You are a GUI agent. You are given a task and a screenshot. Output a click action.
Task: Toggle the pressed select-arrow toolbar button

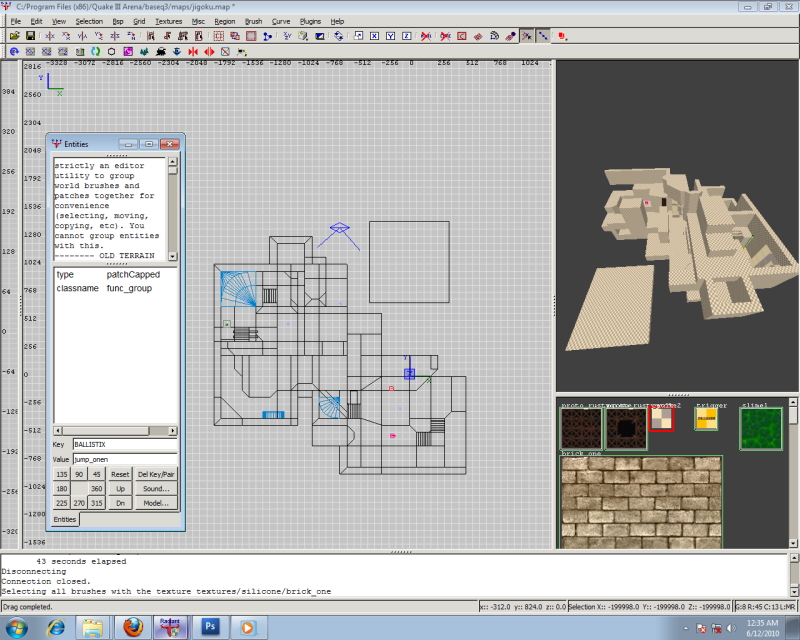(527, 36)
